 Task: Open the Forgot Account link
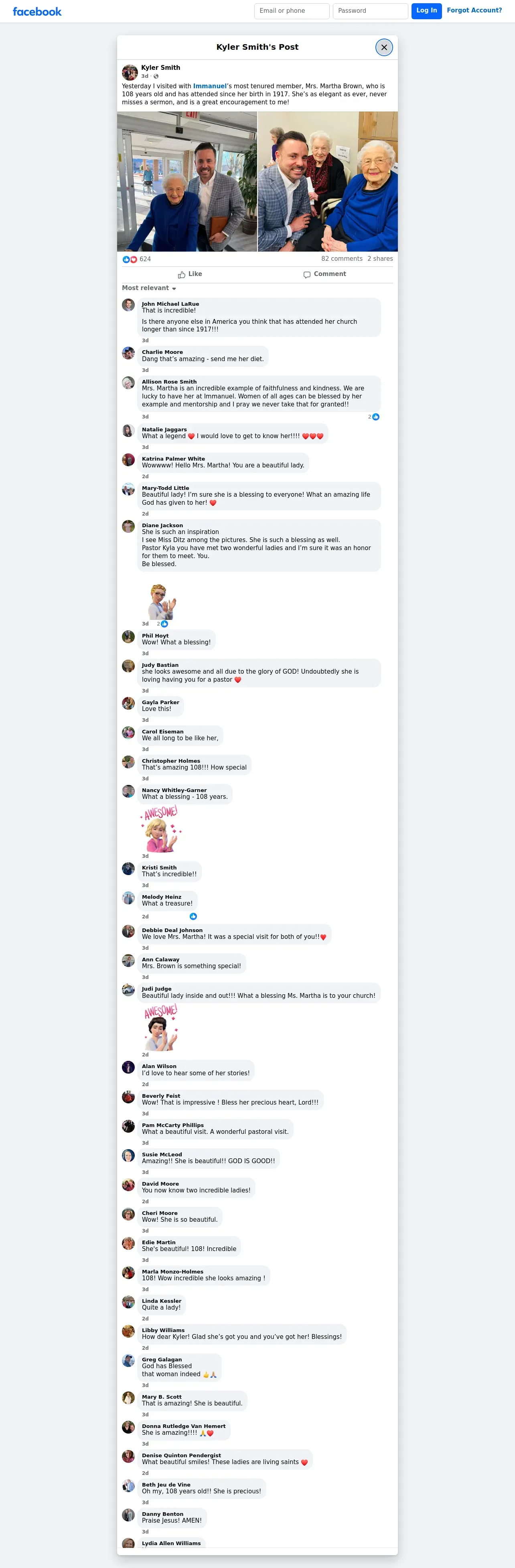coord(474,10)
